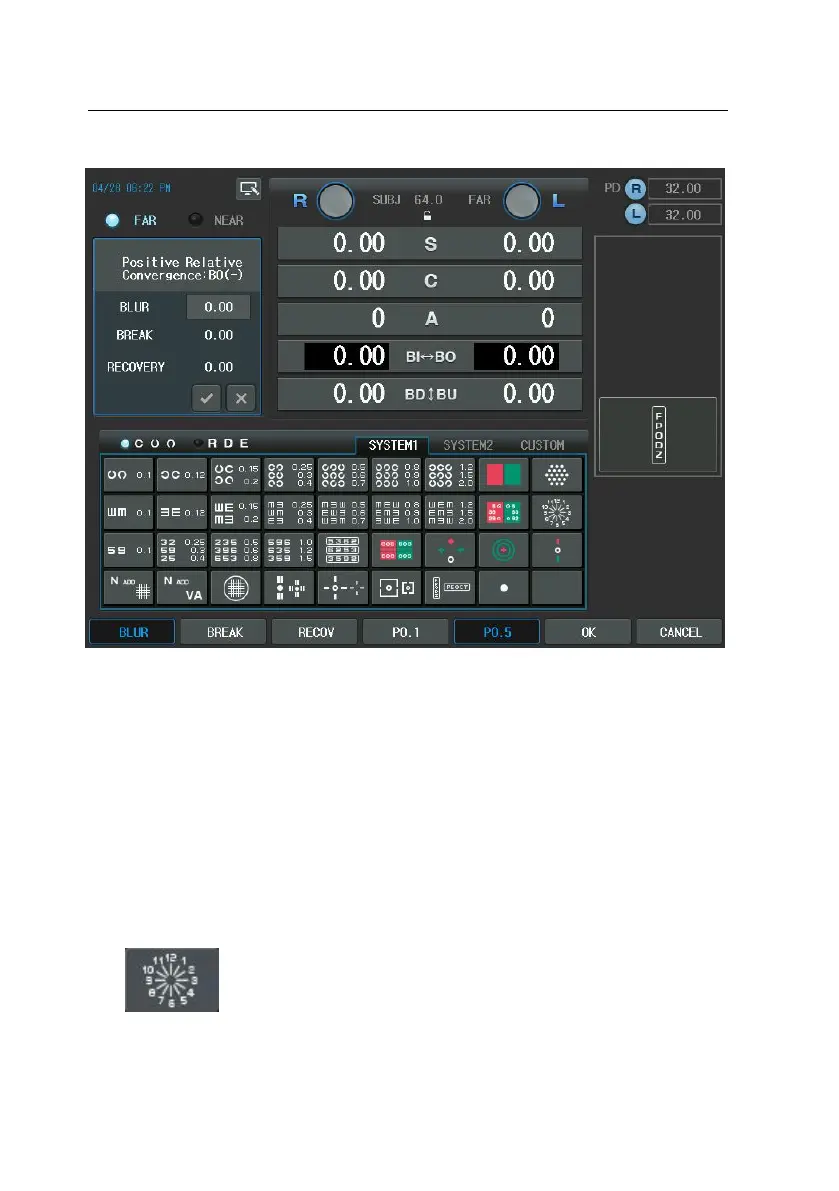The image size is (839, 1191).
Task: Click the left PD field 32.00
Action: pyautogui.click(x=683, y=215)
